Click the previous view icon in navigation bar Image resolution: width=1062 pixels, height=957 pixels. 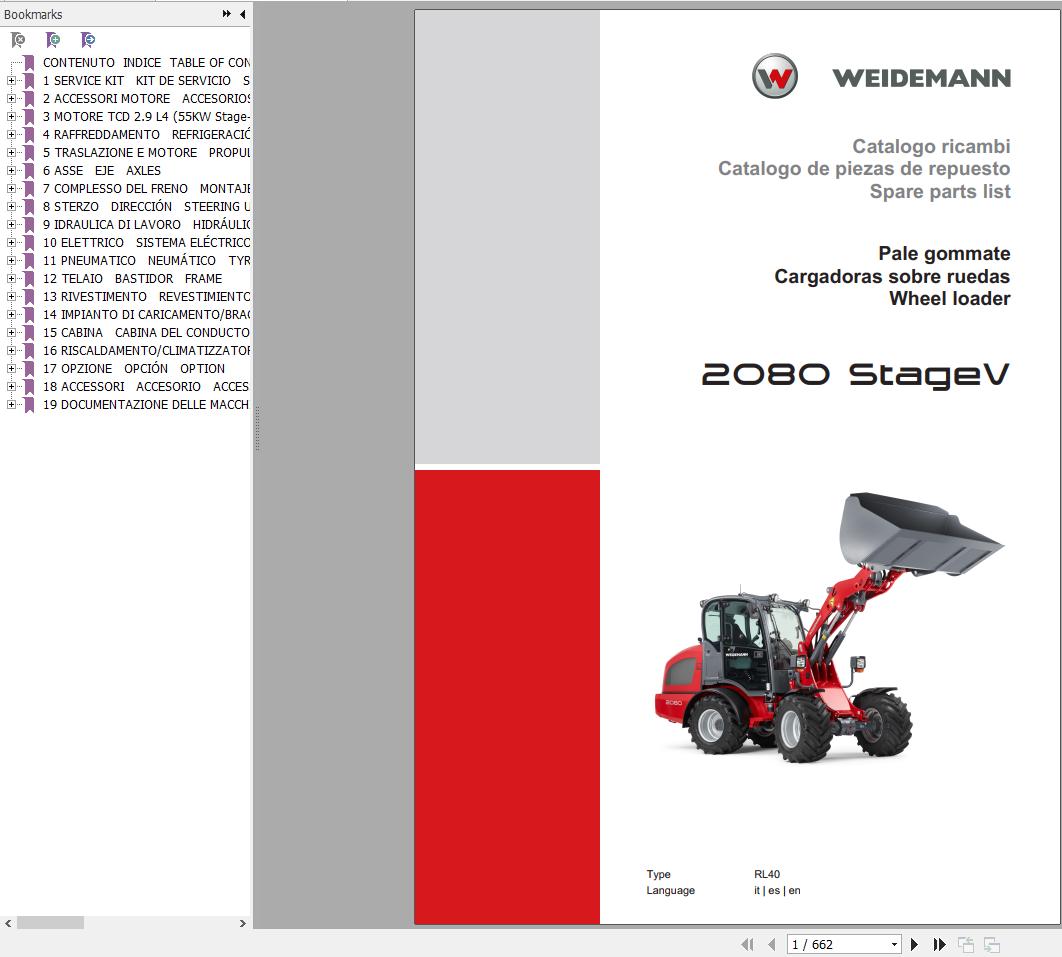click(x=966, y=944)
